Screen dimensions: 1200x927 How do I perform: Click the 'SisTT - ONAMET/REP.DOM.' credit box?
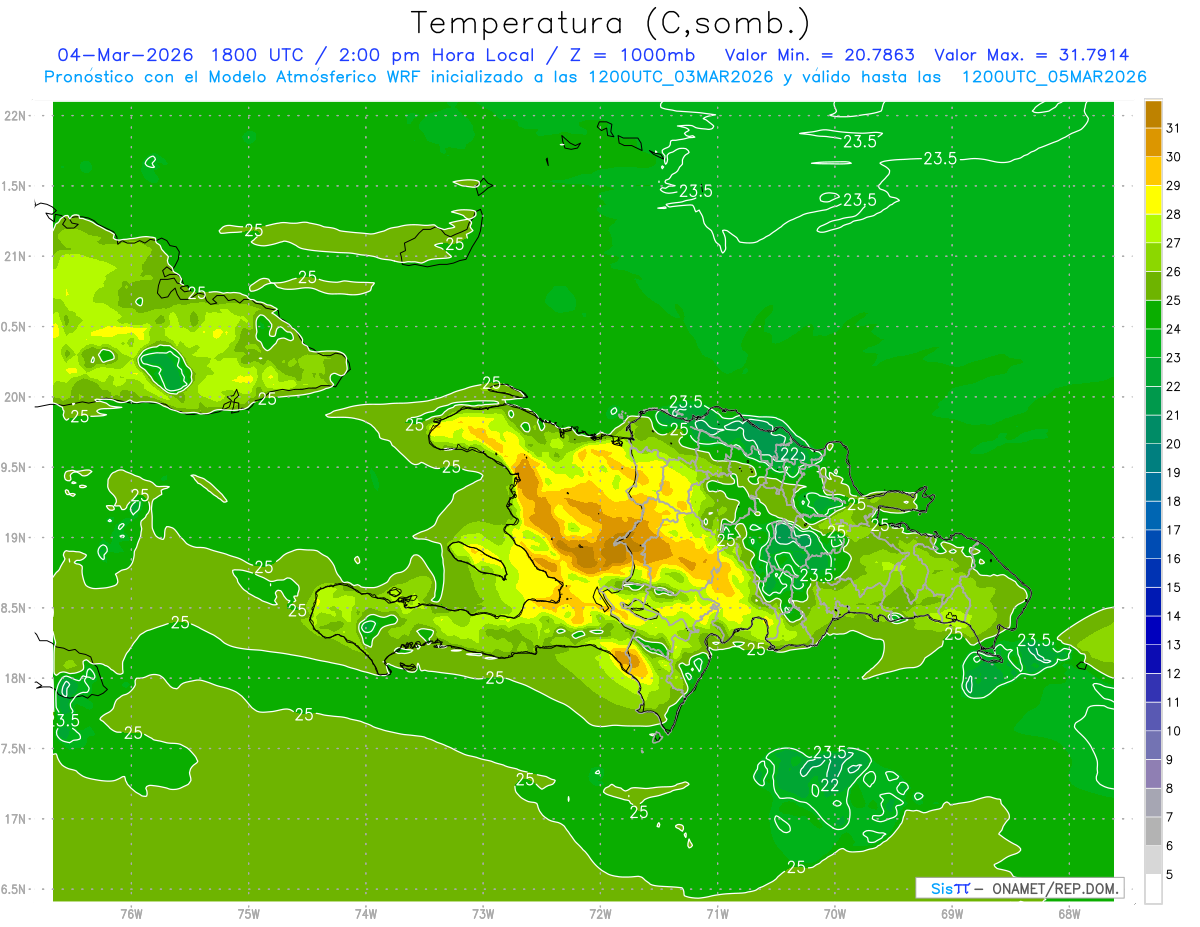click(1019, 888)
